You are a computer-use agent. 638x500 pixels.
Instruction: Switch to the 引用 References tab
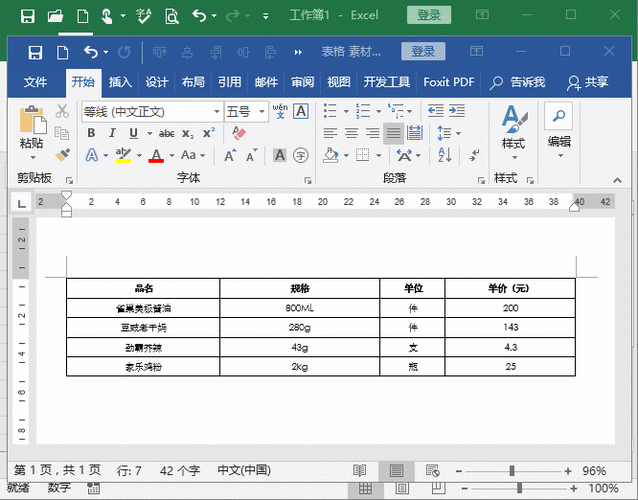pos(229,82)
